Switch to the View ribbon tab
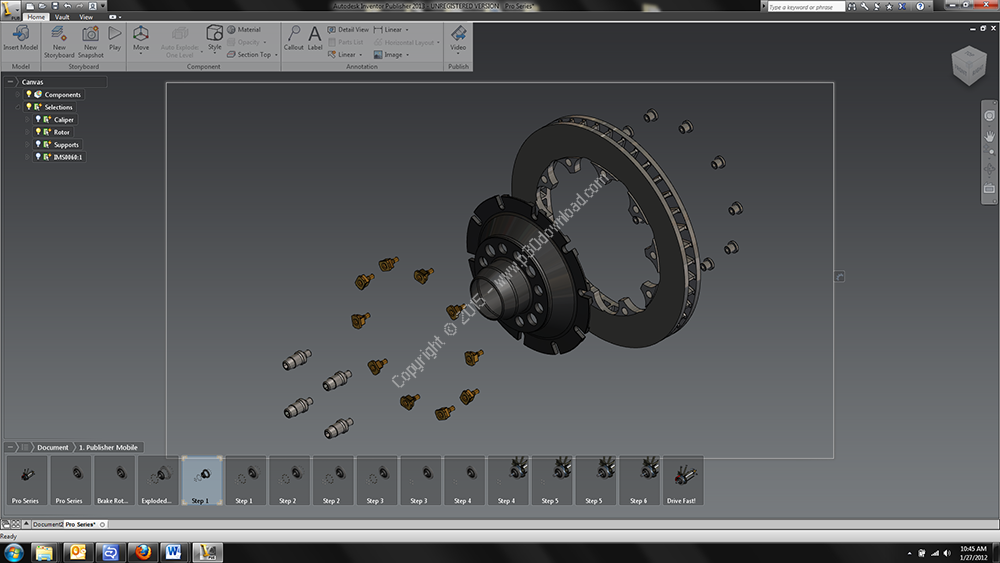This screenshot has width=1000, height=563. [x=86, y=17]
